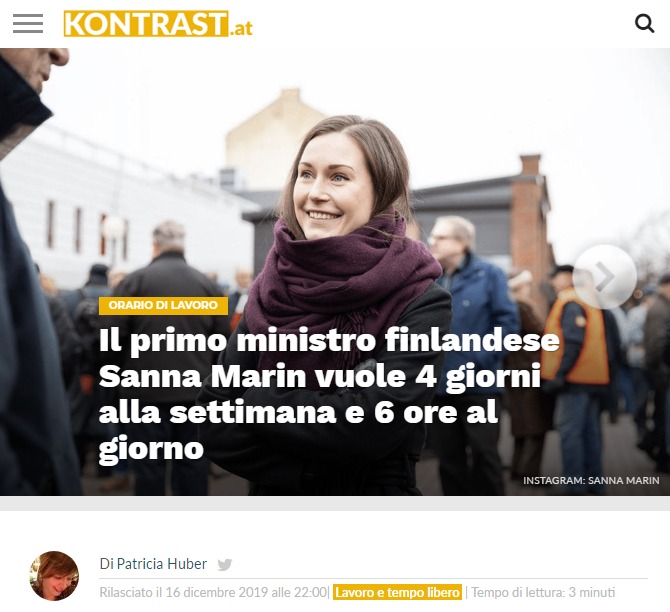Viewport: 670px width, 612px height.
Task: Click the search magnifier icon
Action: click(644, 24)
